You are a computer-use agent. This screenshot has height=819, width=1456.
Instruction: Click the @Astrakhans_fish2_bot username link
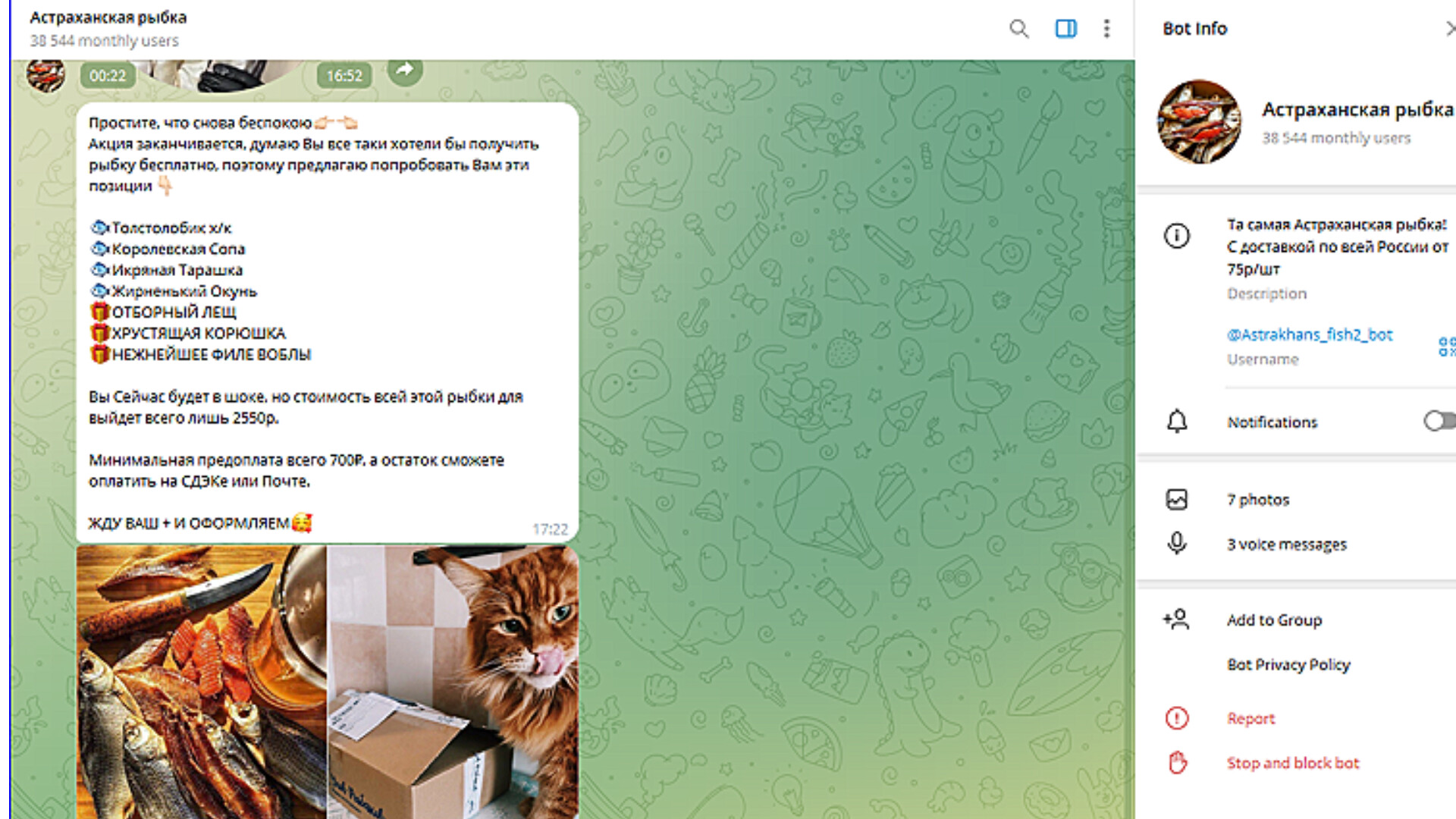1310,334
